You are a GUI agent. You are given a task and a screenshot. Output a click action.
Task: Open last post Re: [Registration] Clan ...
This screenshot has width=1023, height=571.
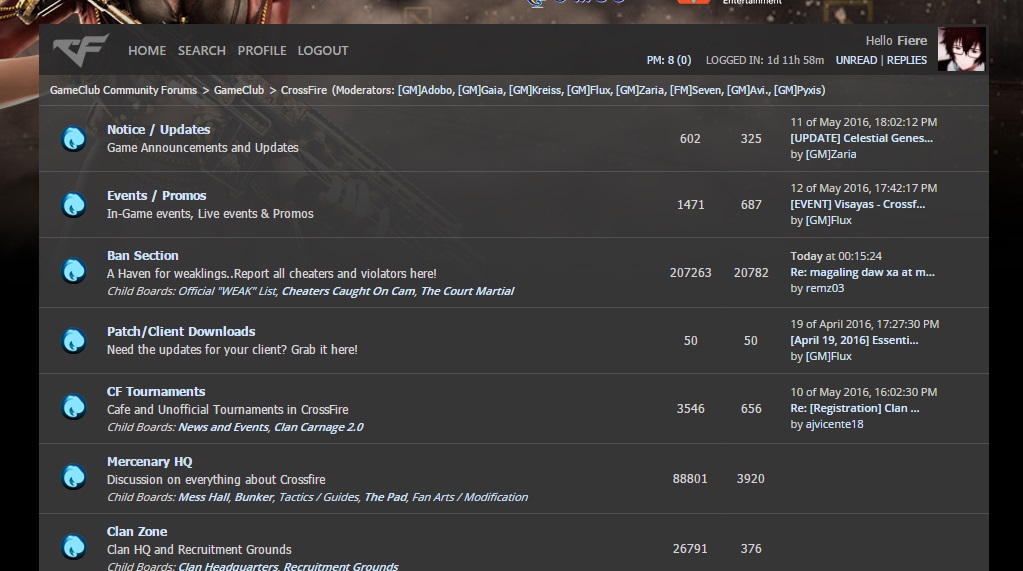(x=855, y=408)
